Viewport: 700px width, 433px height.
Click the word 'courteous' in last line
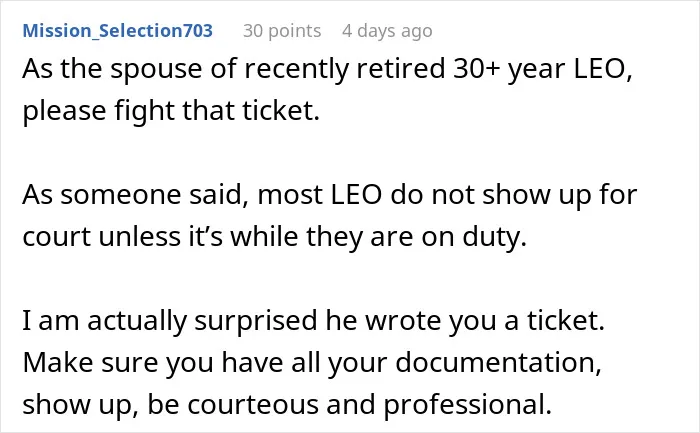(253, 405)
